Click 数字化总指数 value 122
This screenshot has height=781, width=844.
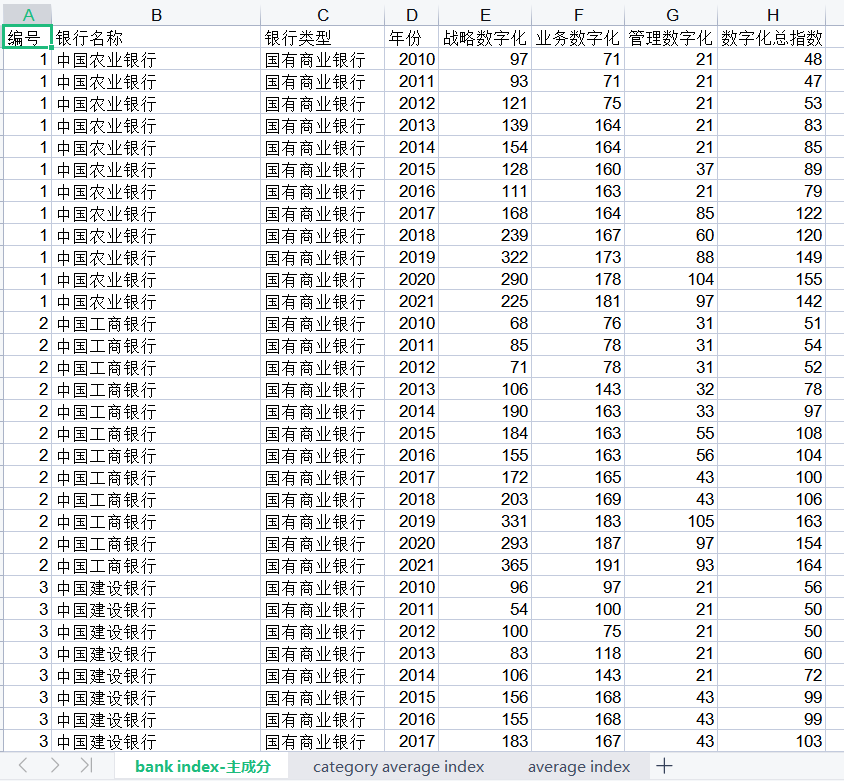point(772,213)
